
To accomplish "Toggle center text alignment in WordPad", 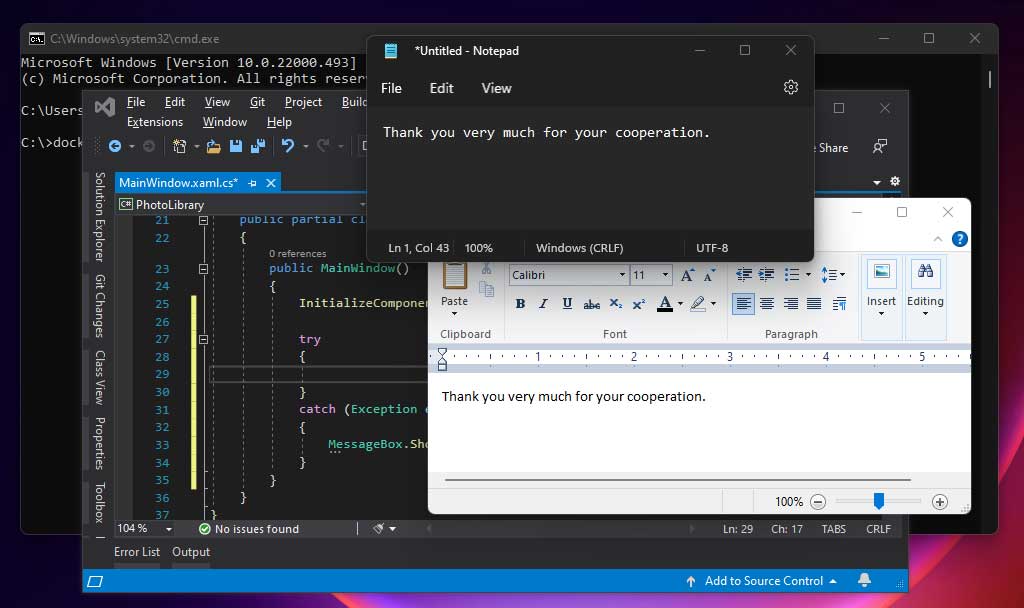I will coord(767,304).
